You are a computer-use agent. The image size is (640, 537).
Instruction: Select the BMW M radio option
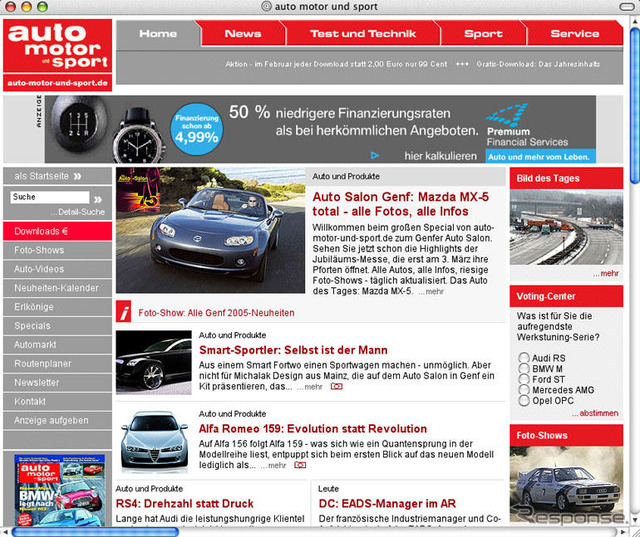coord(524,368)
